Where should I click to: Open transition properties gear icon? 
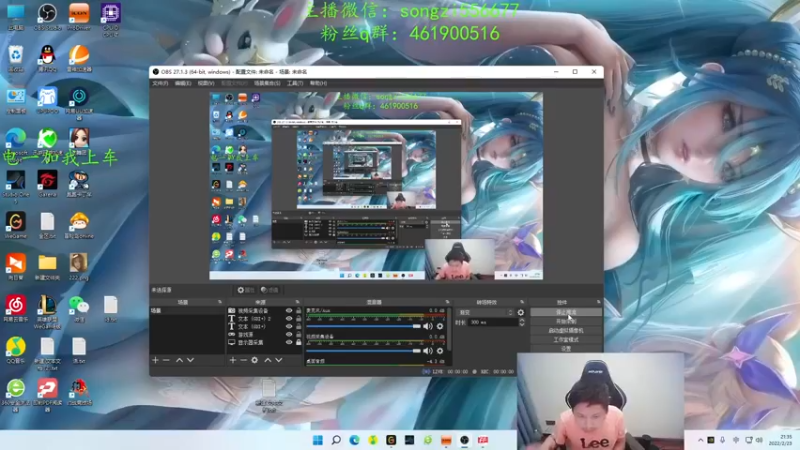pyautogui.click(x=520, y=312)
